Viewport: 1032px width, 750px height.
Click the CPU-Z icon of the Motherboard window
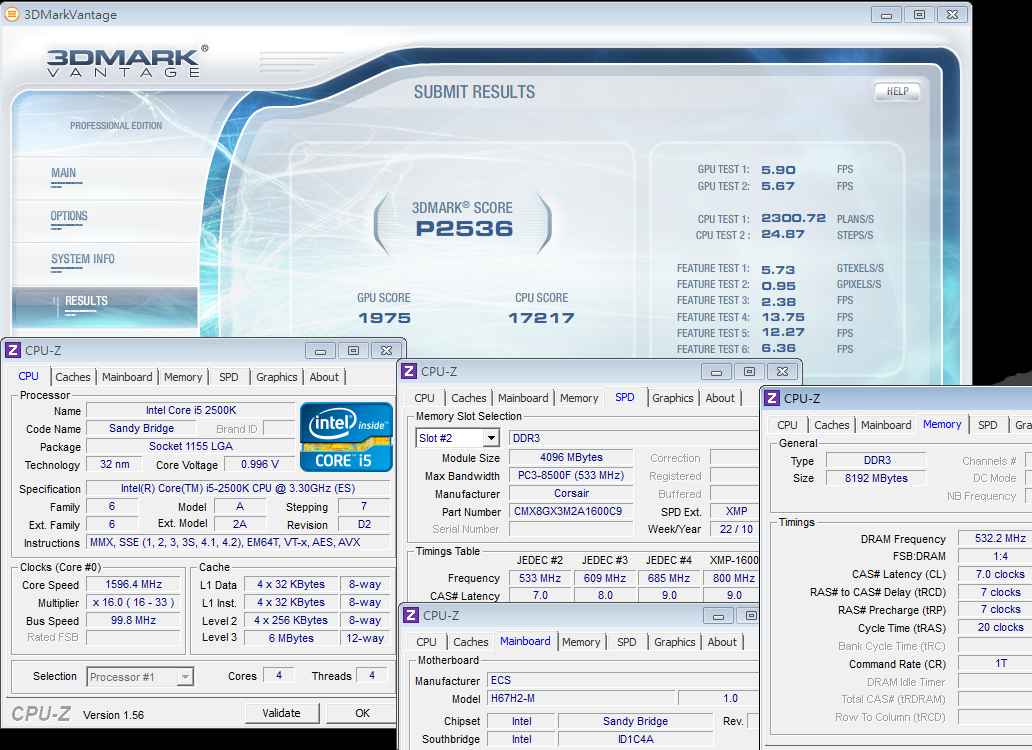click(411, 615)
